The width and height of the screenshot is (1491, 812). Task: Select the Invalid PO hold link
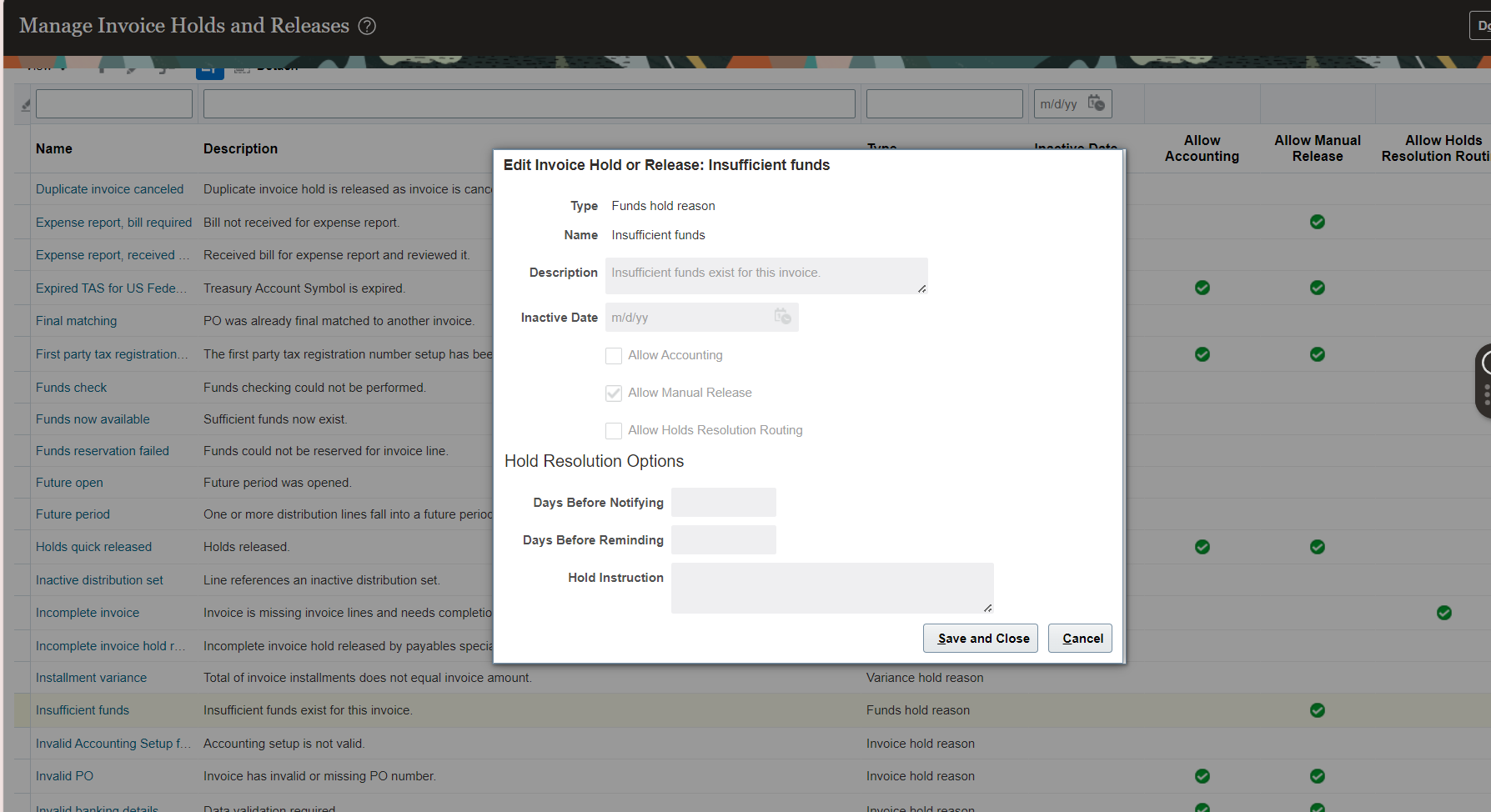(x=64, y=775)
